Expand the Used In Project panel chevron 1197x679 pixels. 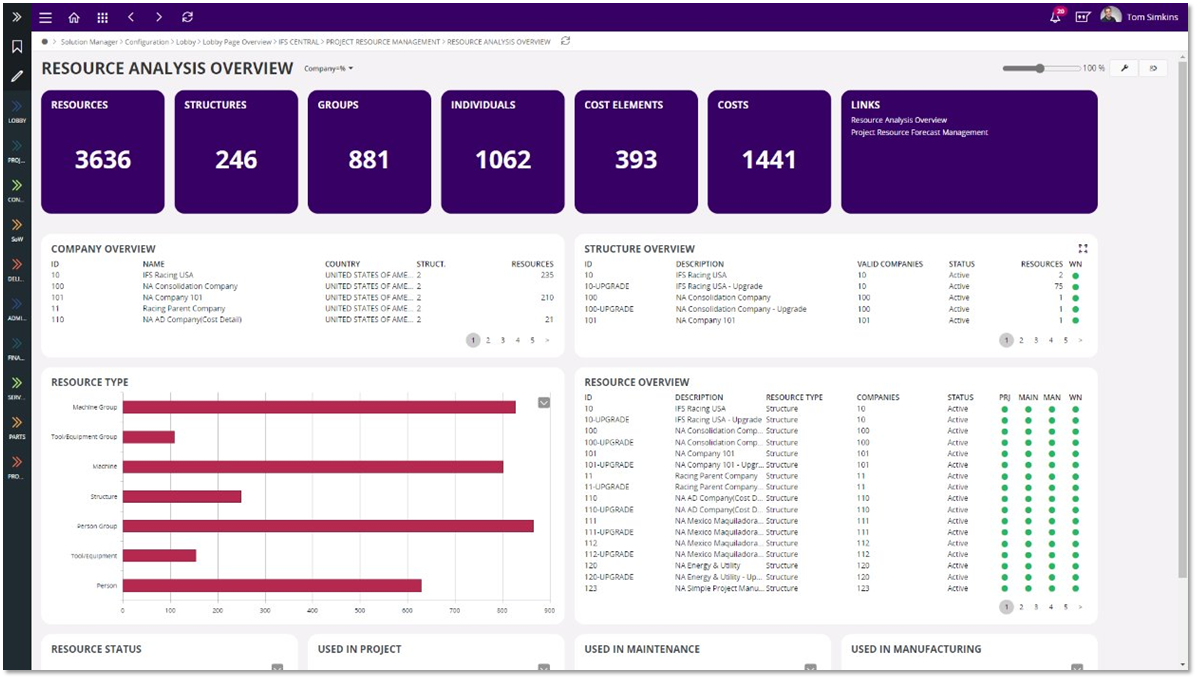point(542,667)
